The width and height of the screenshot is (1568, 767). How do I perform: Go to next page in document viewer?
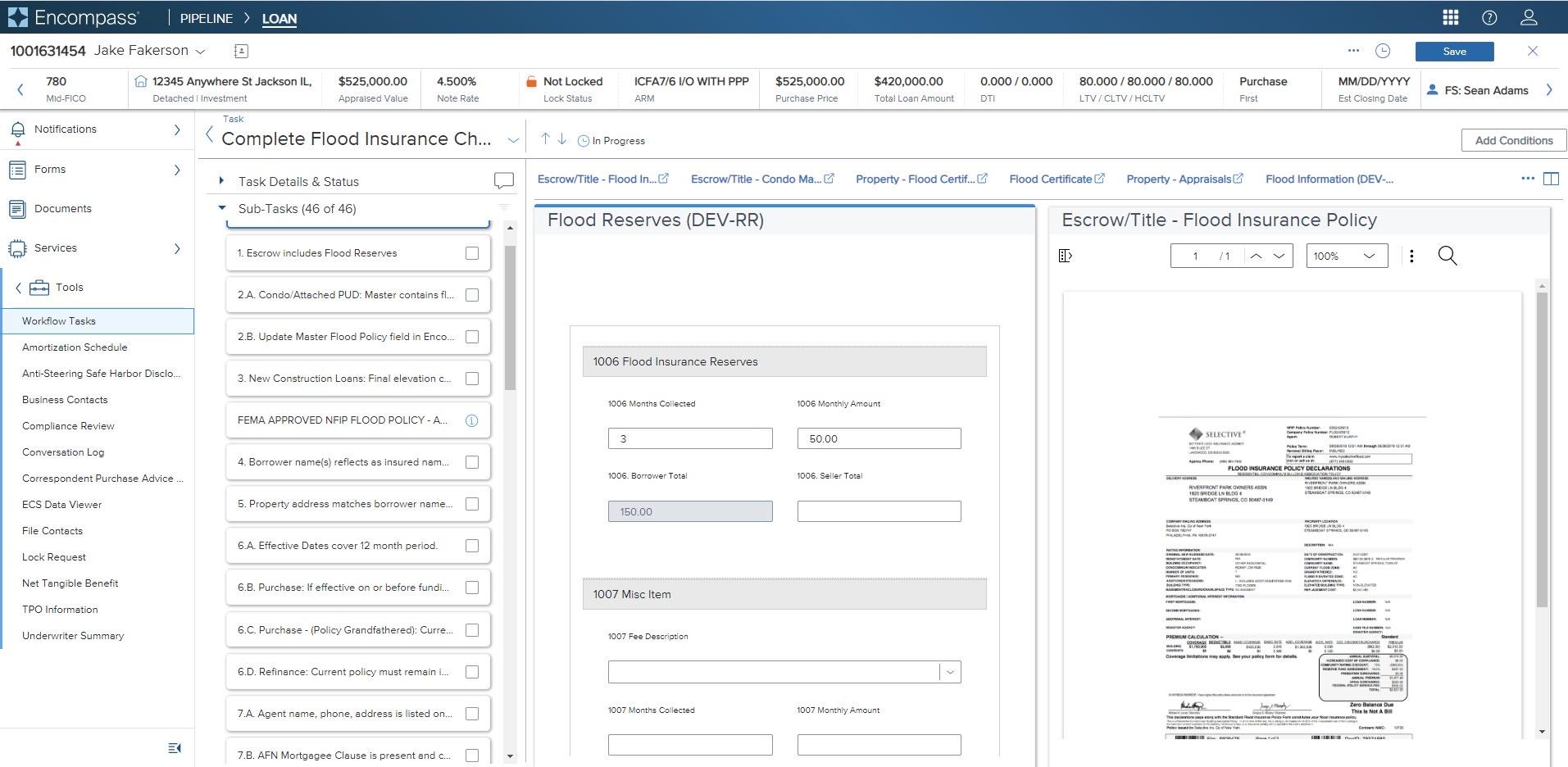pos(1279,256)
